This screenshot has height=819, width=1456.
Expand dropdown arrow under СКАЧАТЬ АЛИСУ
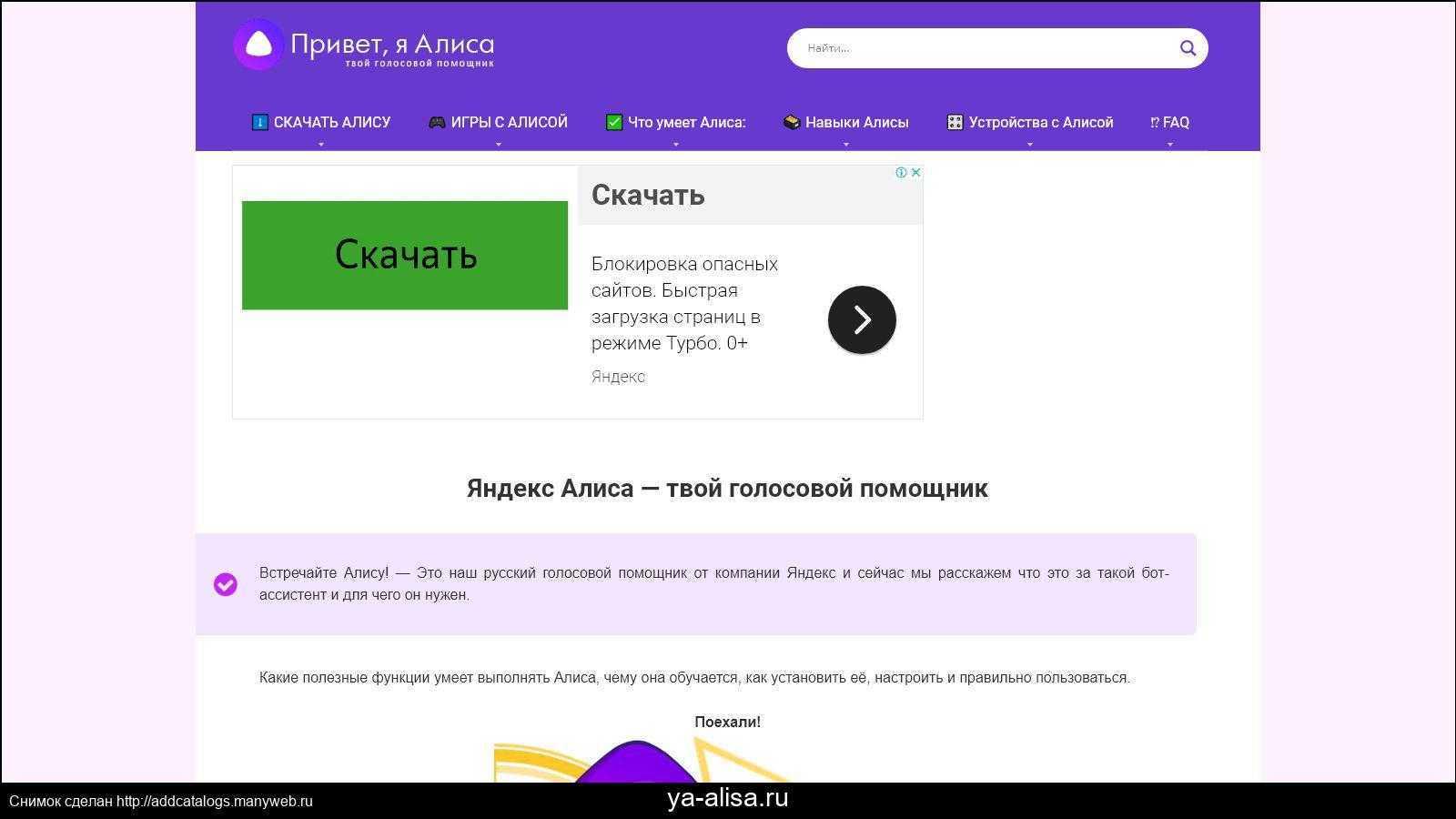point(320,145)
